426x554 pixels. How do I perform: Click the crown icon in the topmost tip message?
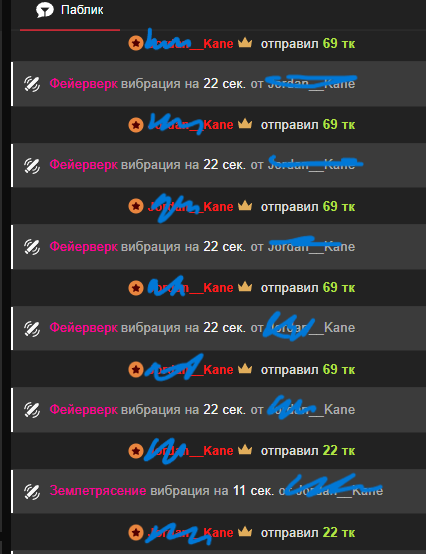coord(245,43)
